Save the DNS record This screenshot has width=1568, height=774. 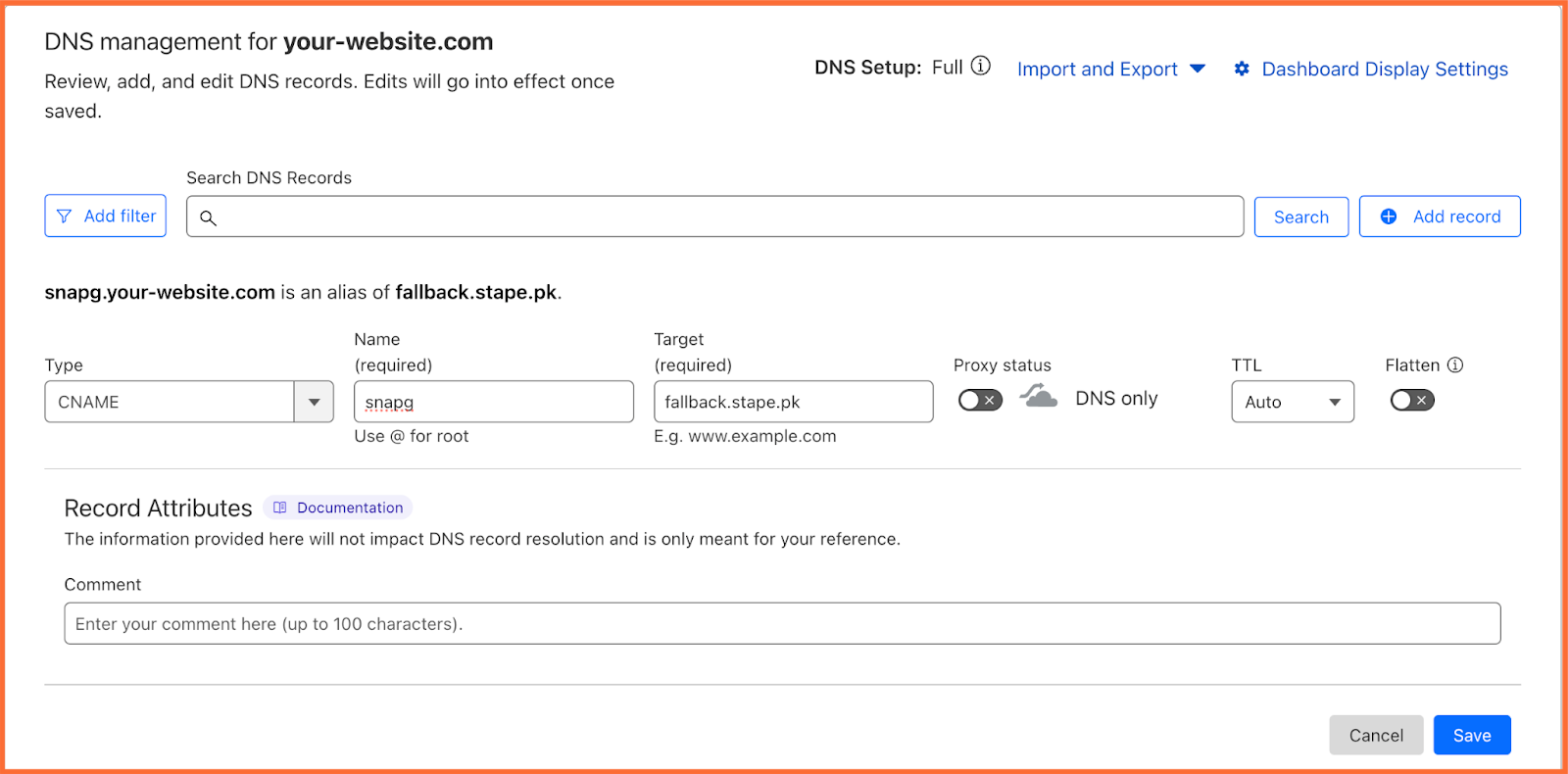click(1471, 735)
